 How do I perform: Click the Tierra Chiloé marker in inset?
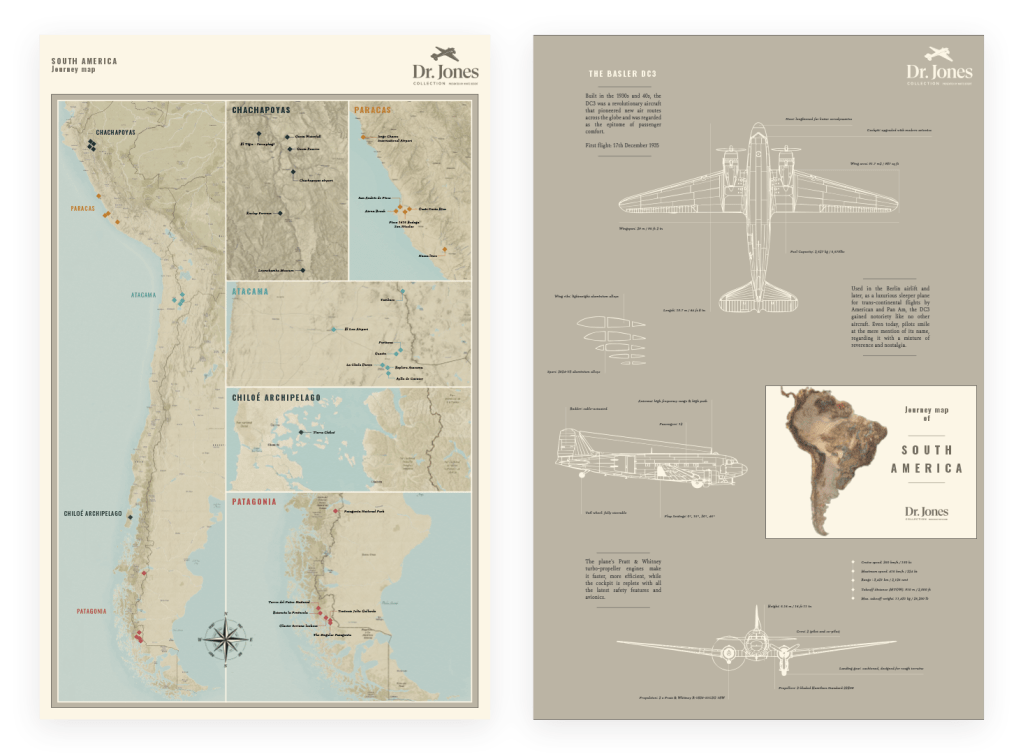click(x=300, y=433)
